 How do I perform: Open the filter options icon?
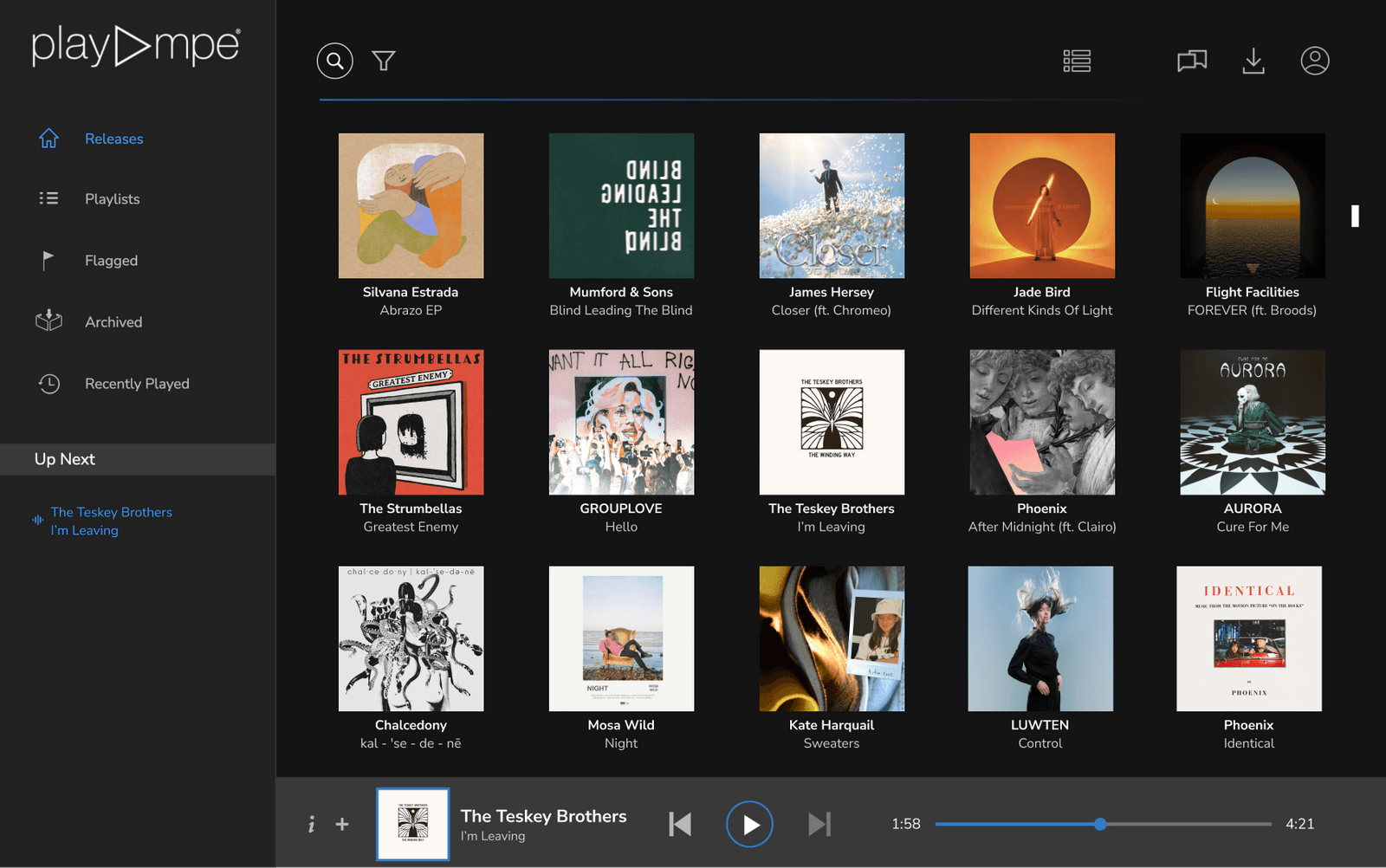tap(384, 61)
